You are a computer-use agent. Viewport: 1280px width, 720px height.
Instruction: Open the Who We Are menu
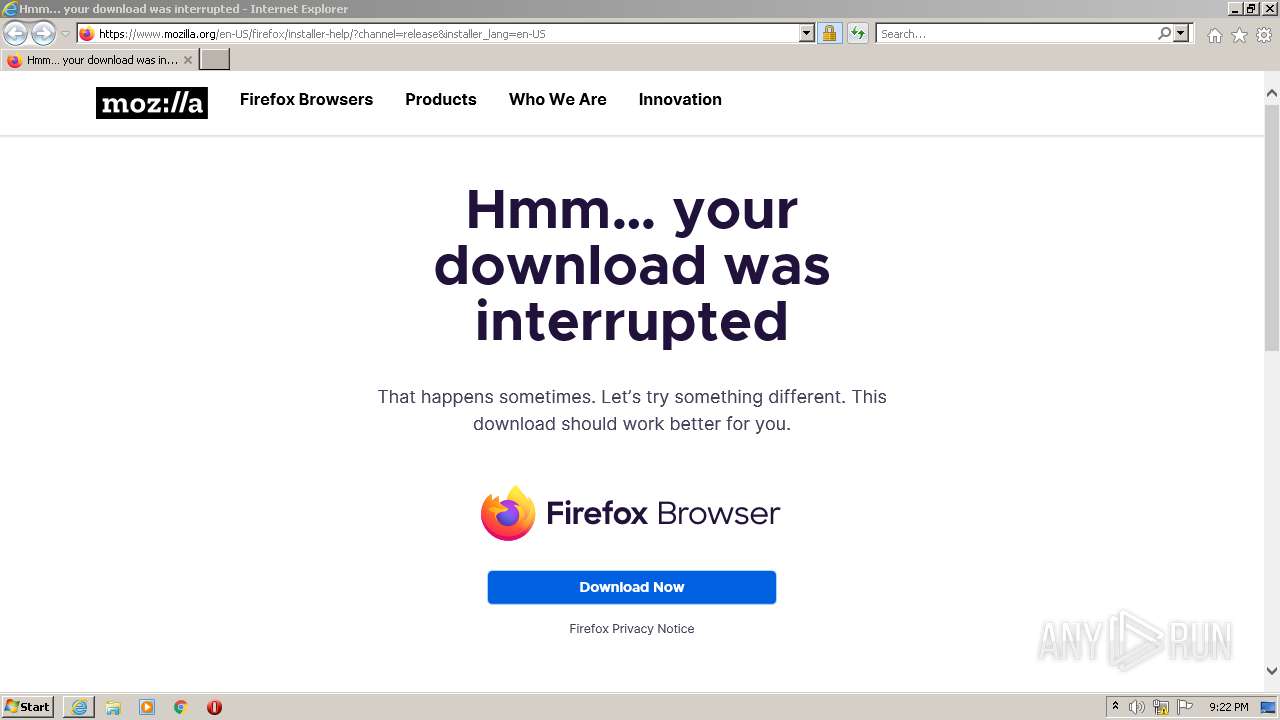point(558,100)
